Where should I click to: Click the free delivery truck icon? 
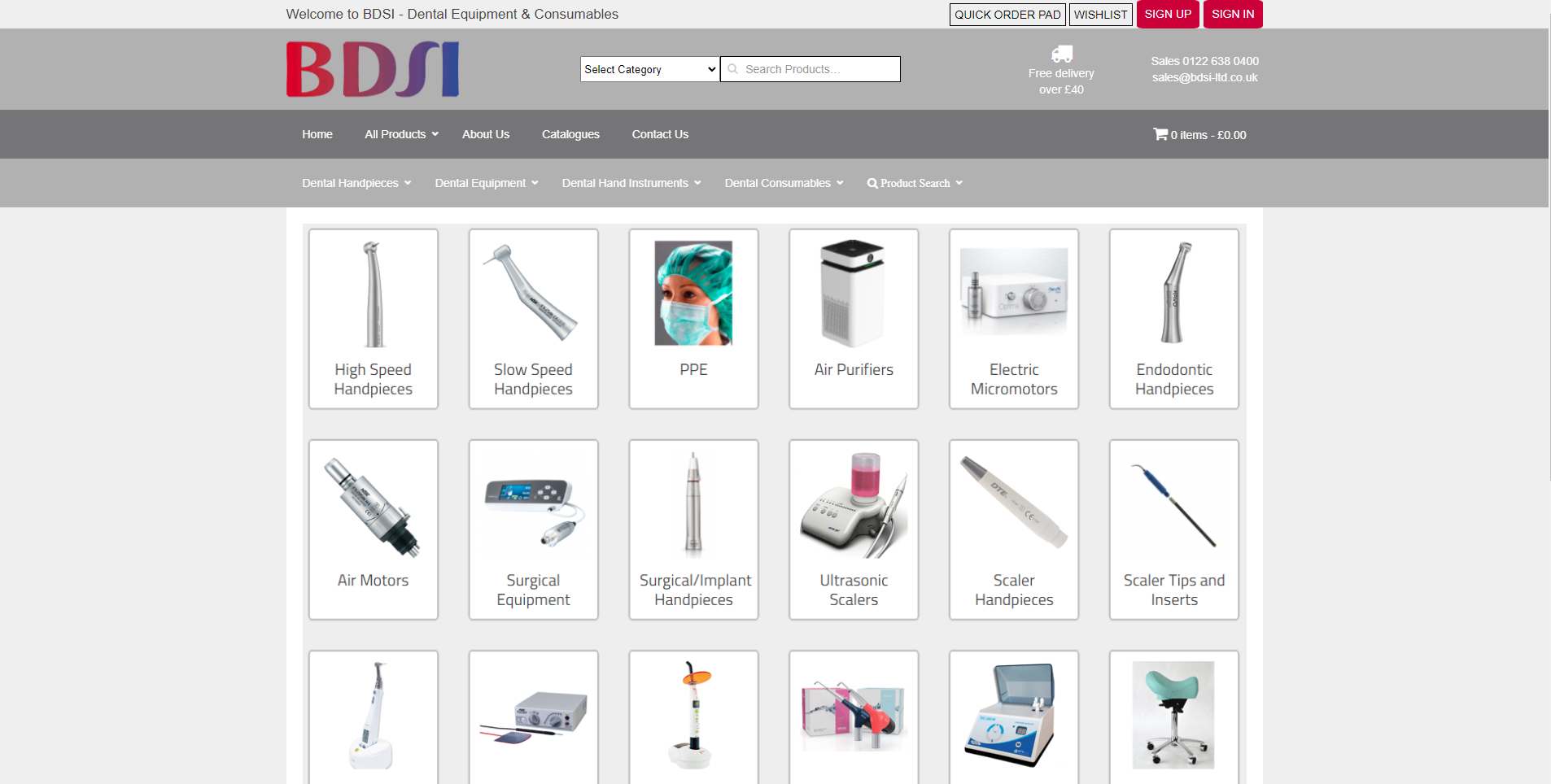tap(1061, 54)
